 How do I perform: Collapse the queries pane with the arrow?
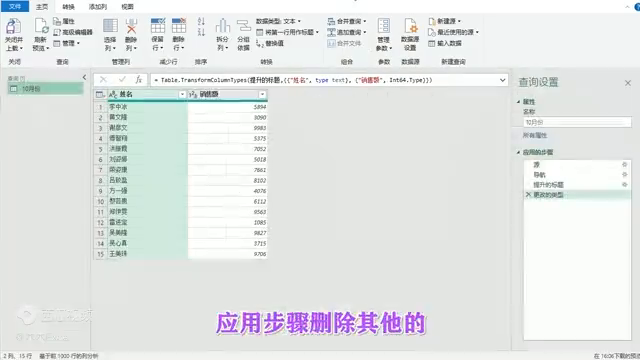(x=84, y=77)
